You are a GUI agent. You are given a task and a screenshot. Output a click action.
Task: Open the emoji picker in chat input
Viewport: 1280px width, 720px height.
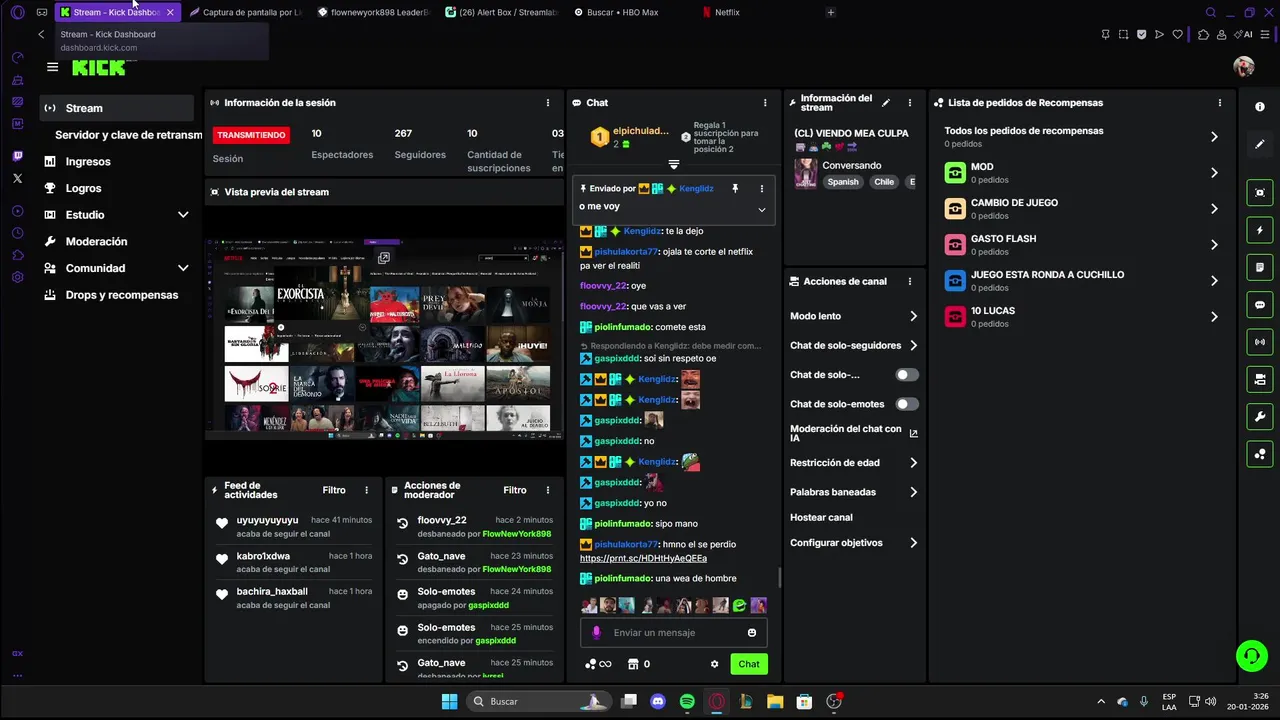coord(752,632)
